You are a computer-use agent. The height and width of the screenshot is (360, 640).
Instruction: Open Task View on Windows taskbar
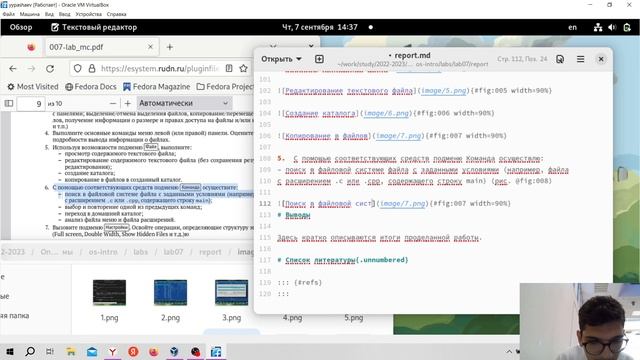click(50, 351)
